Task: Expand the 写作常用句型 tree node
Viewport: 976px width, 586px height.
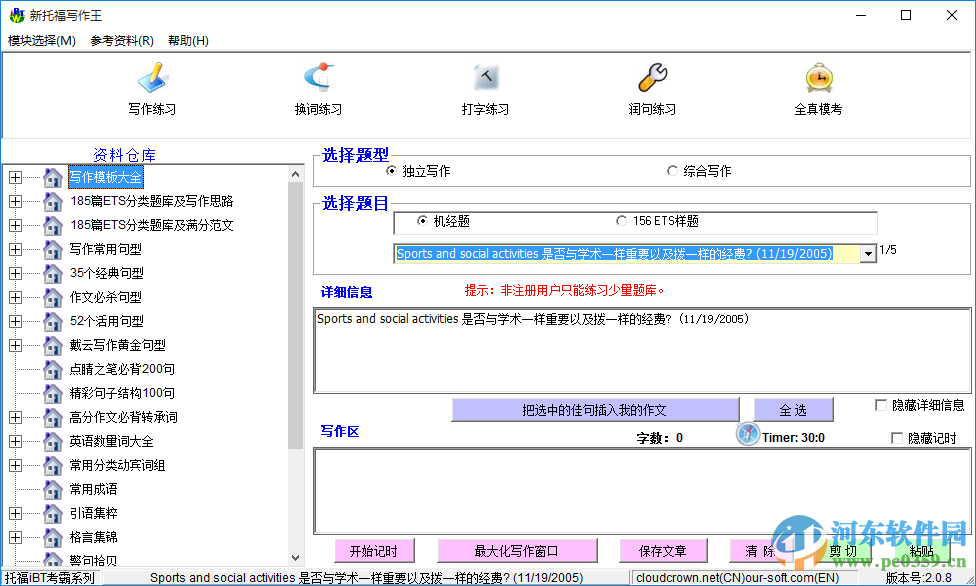Action: click(x=13, y=249)
